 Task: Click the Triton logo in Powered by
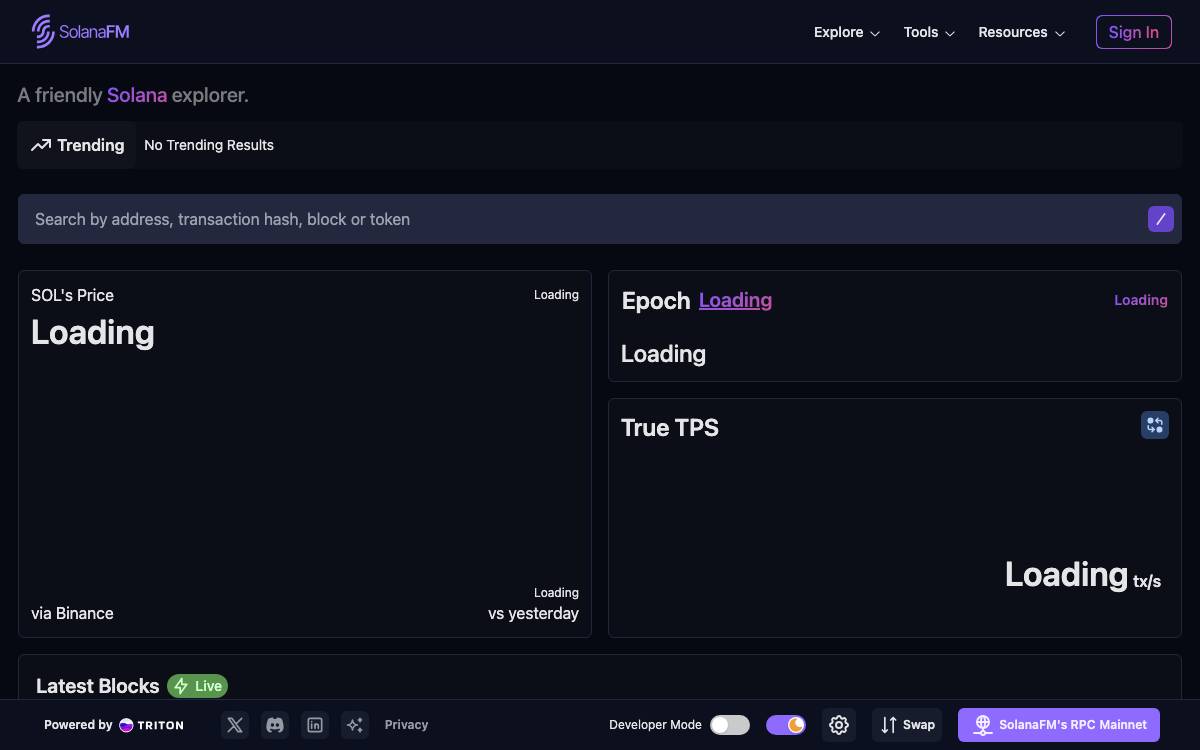click(x=151, y=725)
